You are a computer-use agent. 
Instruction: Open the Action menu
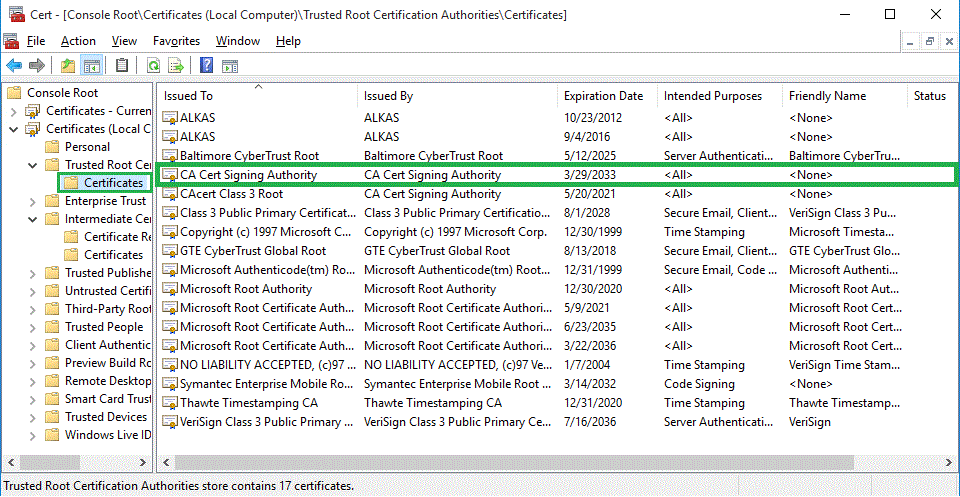point(78,41)
